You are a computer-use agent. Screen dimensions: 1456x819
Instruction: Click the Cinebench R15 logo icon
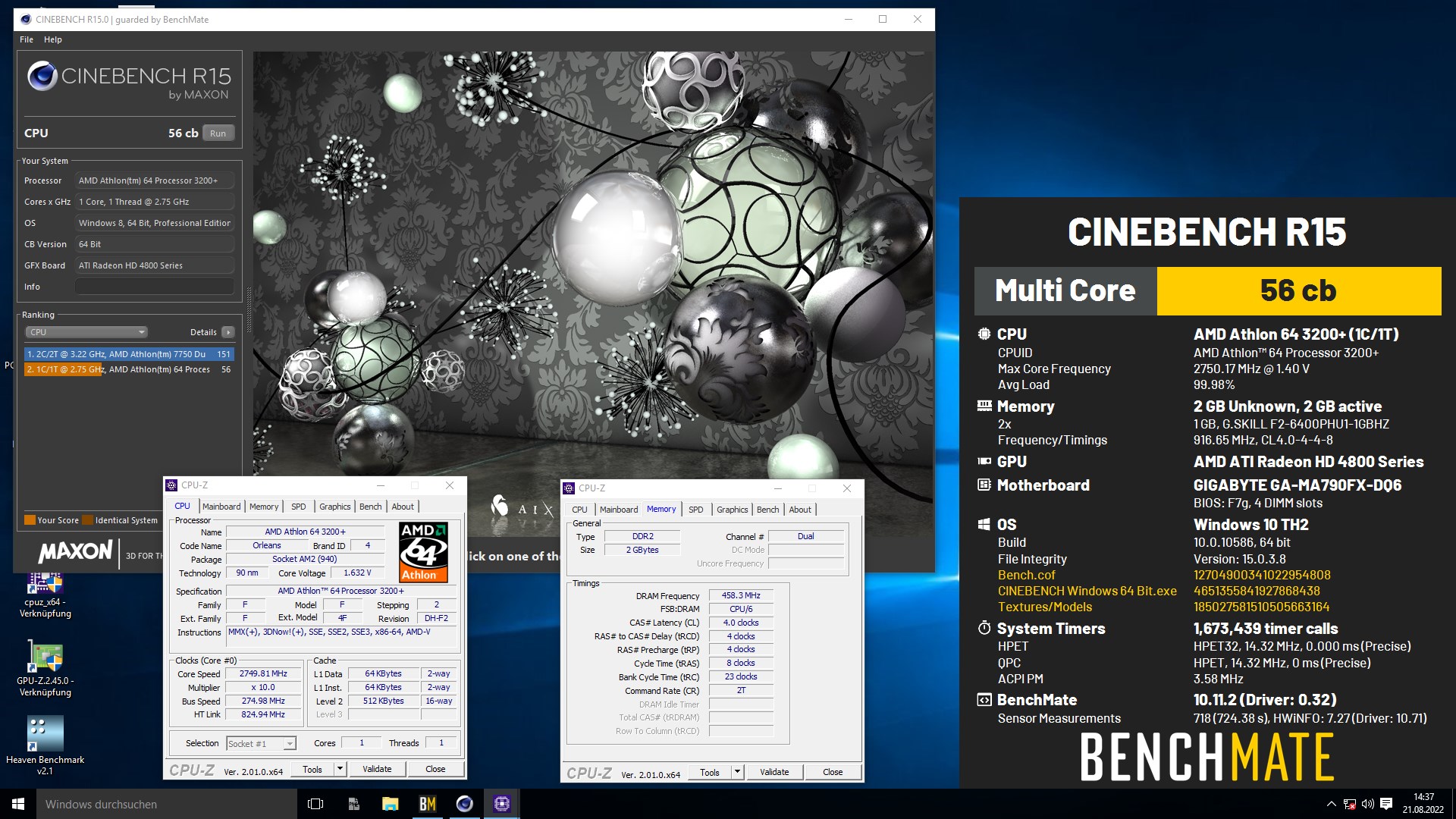tap(42, 76)
